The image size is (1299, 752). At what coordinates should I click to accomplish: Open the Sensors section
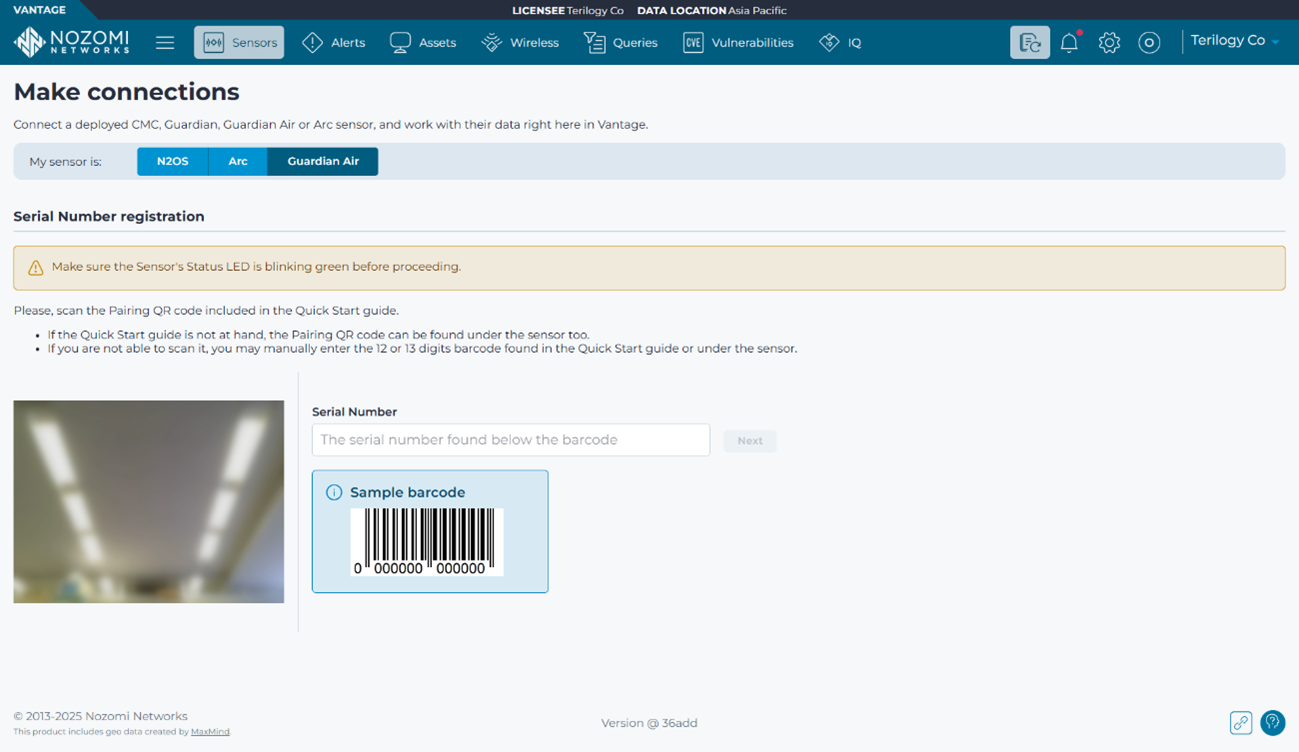[x=239, y=42]
